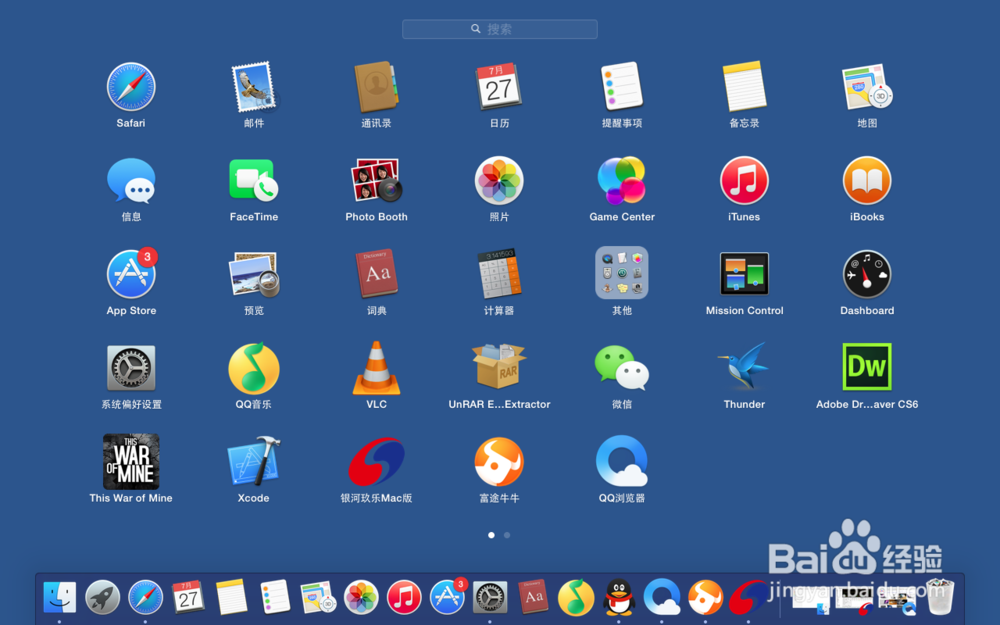This screenshot has width=1000, height=625.
Task: Open Reminders (提醒事项) in the Launchpad grid
Action: coord(622,87)
